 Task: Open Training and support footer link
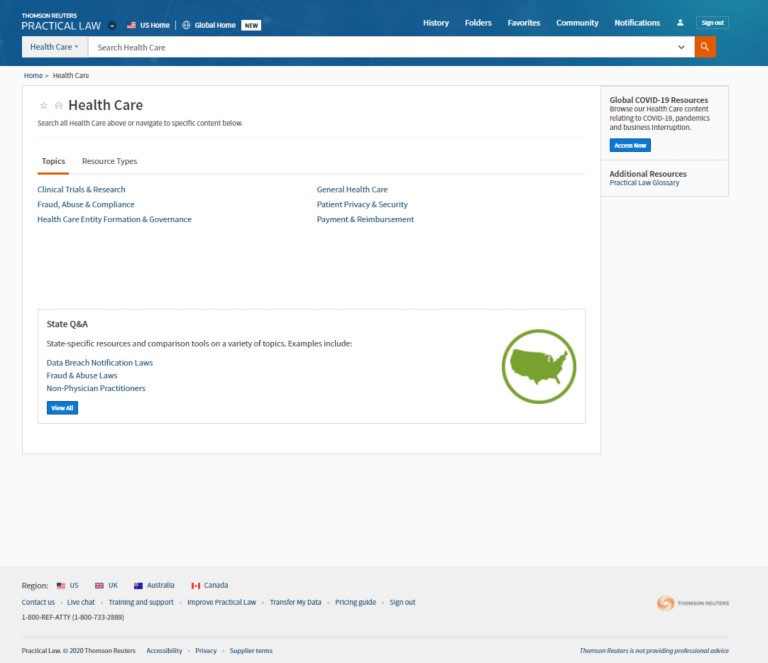pyautogui.click(x=141, y=602)
